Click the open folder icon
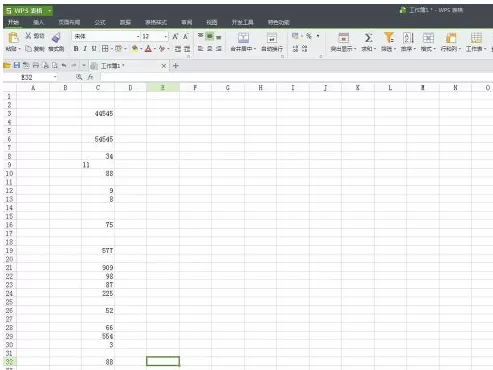This screenshot has height=370, width=493. (7, 66)
